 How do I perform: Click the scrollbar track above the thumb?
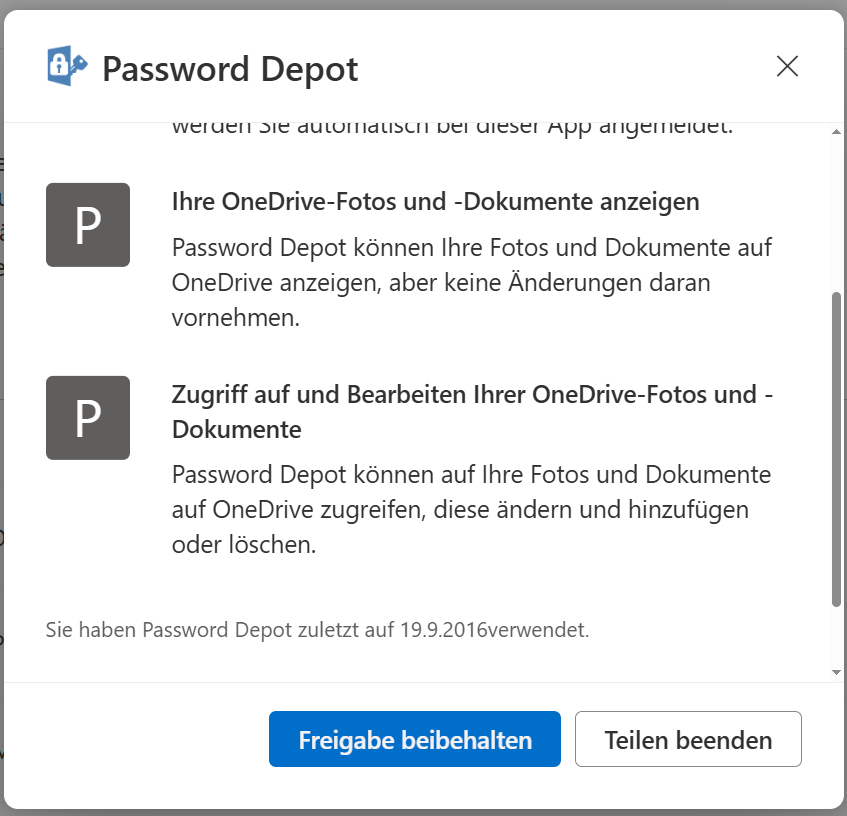pyautogui.click(x=836, y=214)
